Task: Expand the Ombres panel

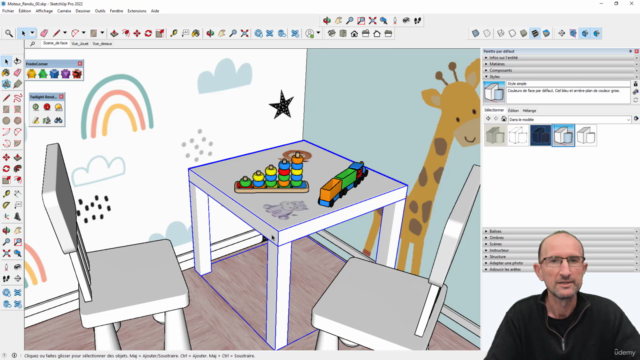Action: pos(560,238)
